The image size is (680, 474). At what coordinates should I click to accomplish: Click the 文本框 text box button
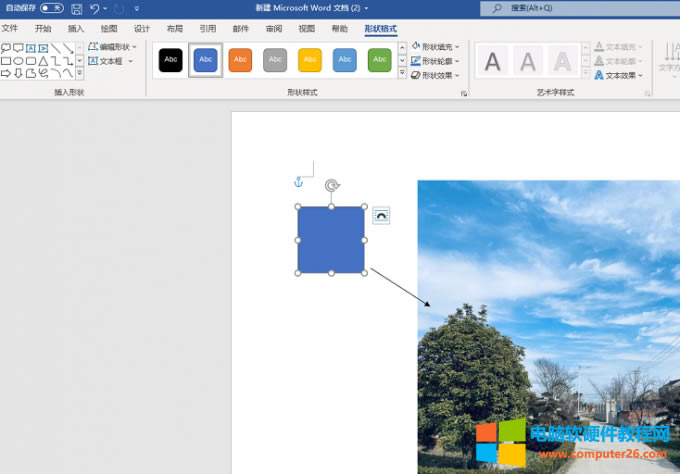110,61
